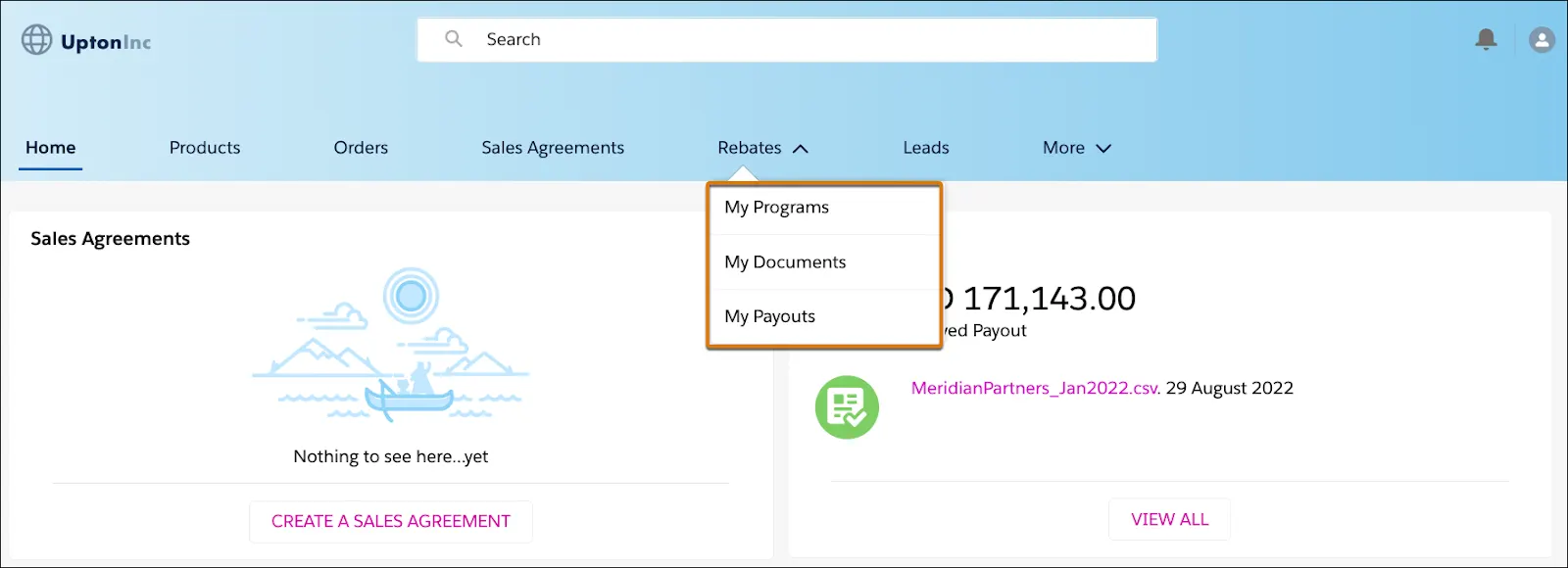Expand the More navigation dropdown
Viewport: 1568px width, 568px height.
[1077, 148]
